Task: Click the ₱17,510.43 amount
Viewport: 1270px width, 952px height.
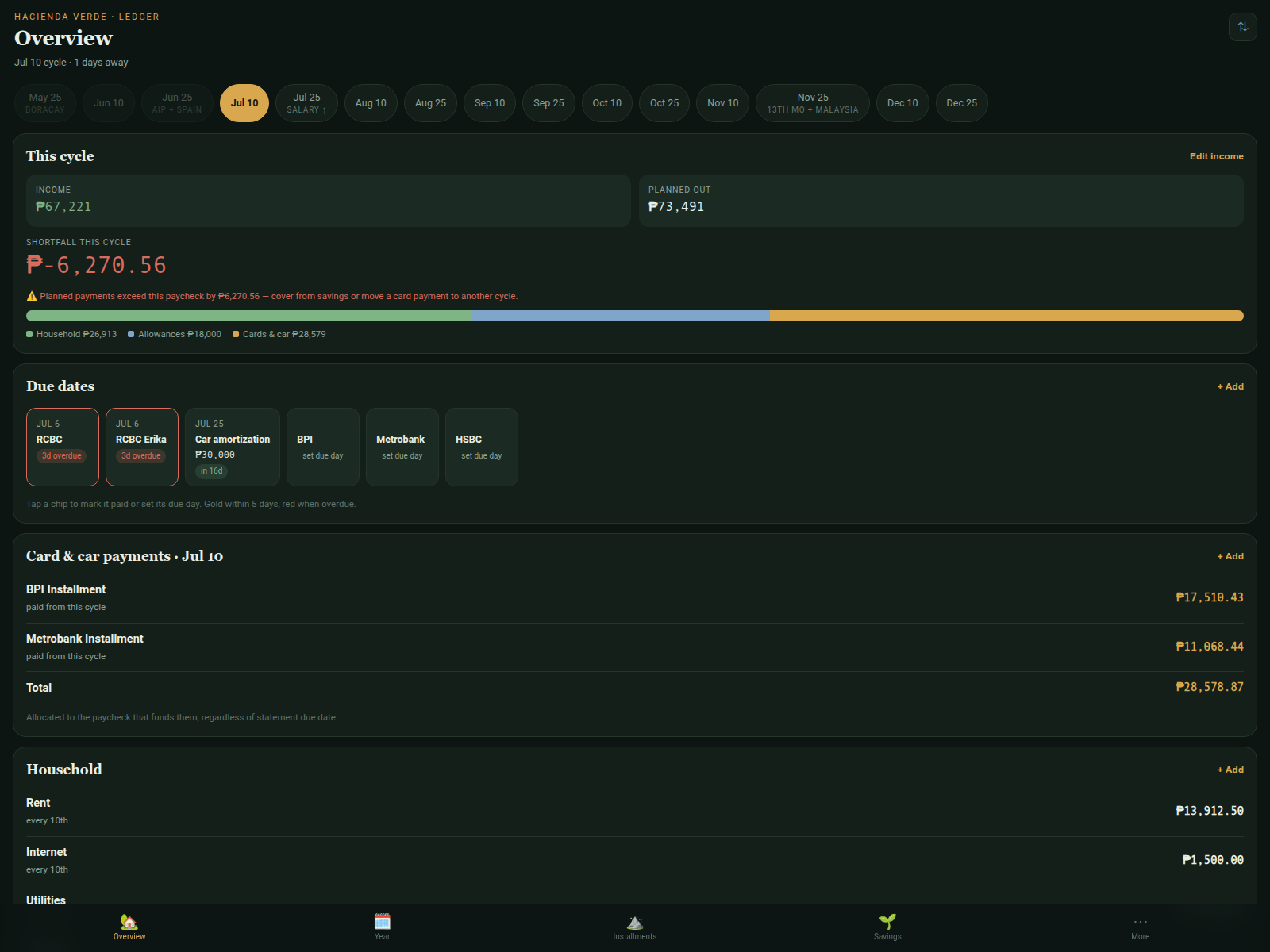Action: click(1210, 597)
